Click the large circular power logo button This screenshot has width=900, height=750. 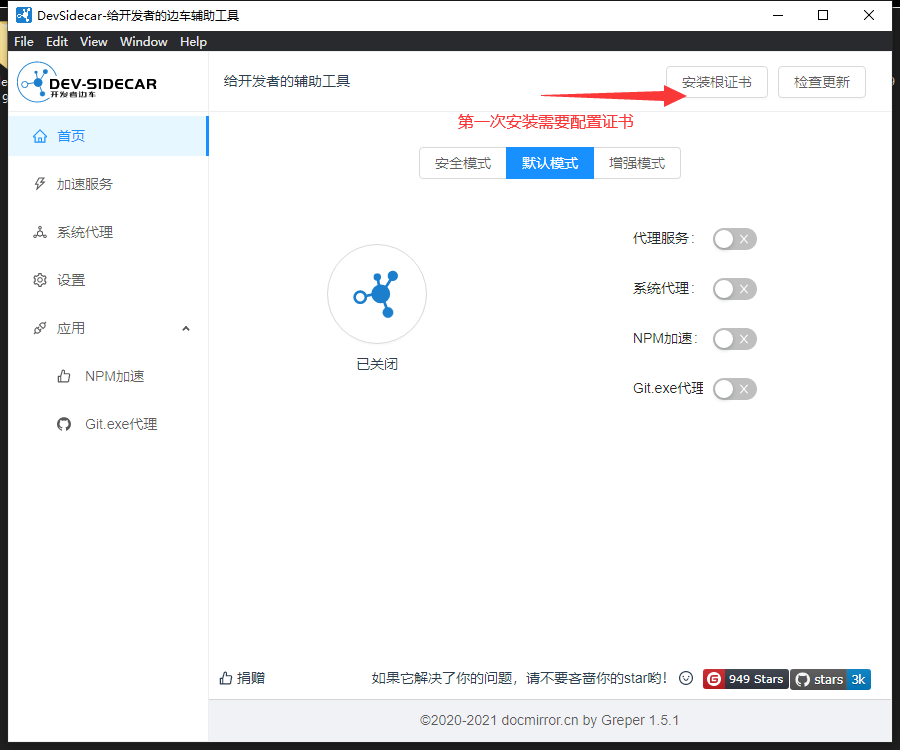pyautogui.click(x=377, y=294)
